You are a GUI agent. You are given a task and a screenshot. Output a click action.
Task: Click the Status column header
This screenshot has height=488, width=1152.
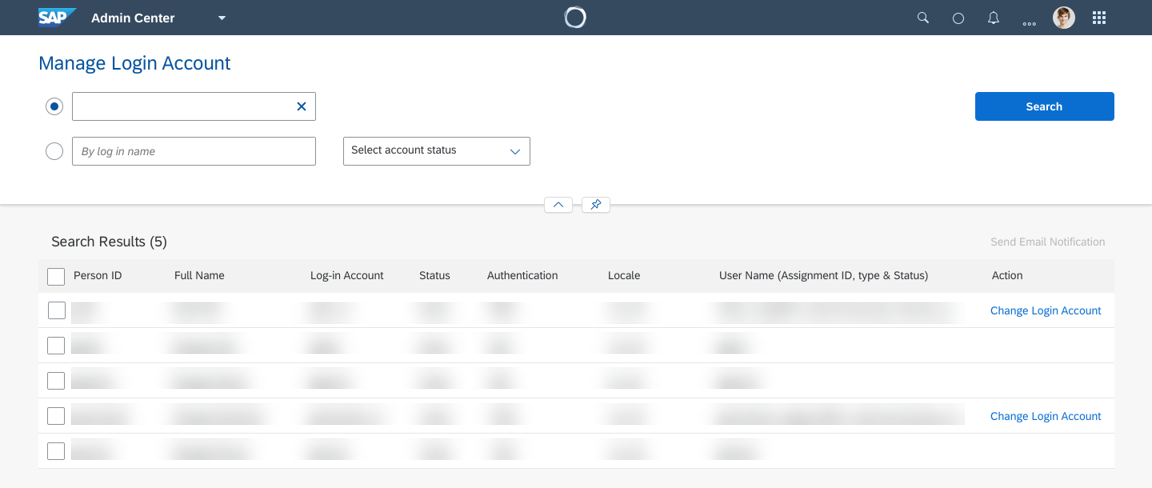pyautogui.click(x=435, y=276)
